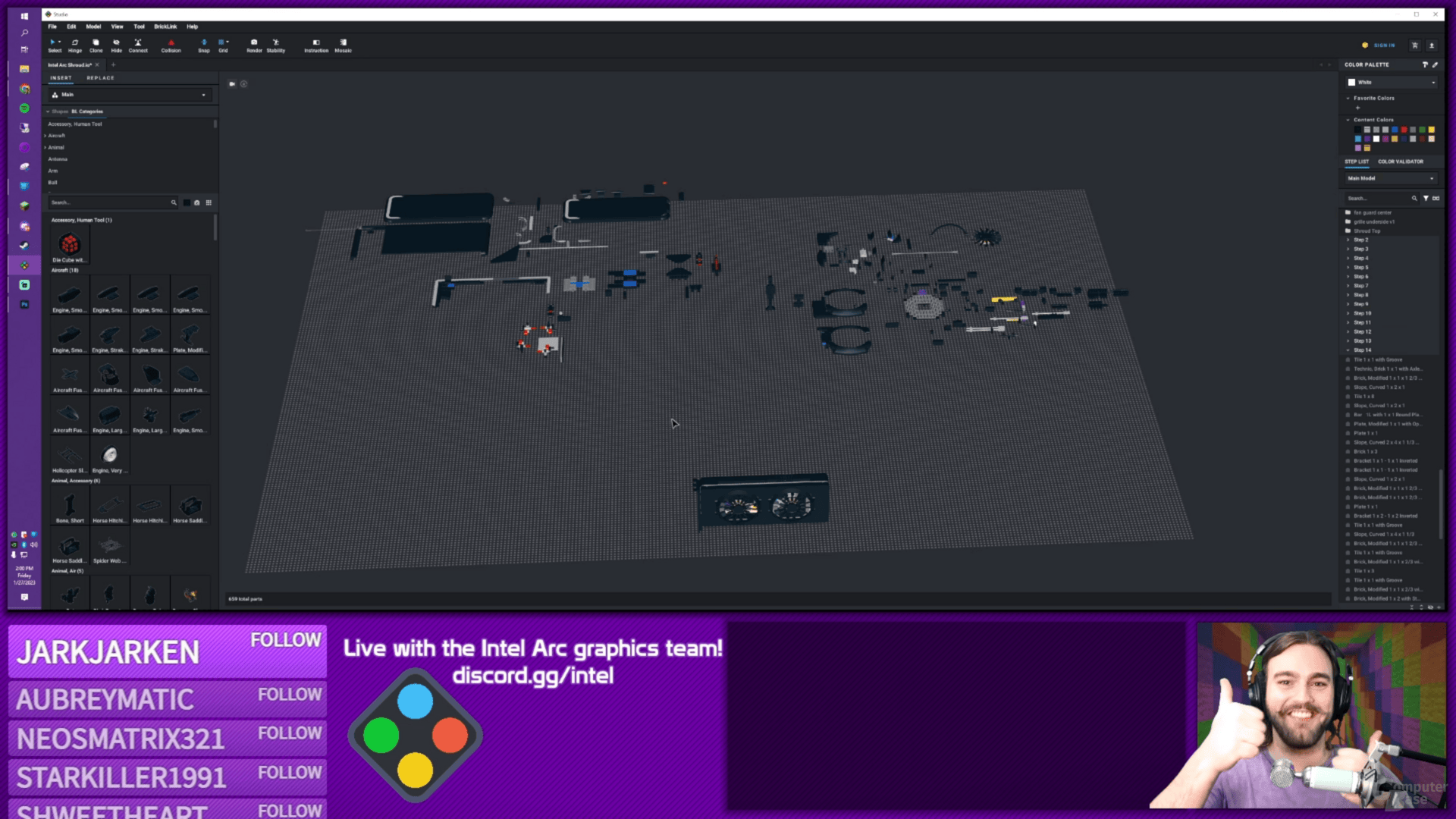Select the fan guard center folder
This screenshot has width=1456, height=819.
point(1373,212)
